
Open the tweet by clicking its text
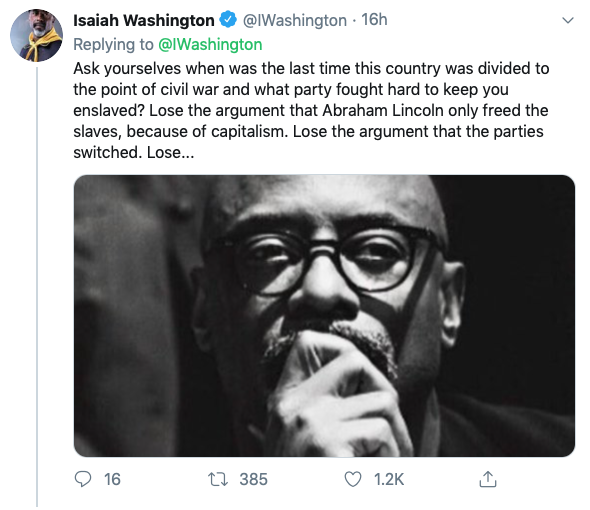click(311, 111)
